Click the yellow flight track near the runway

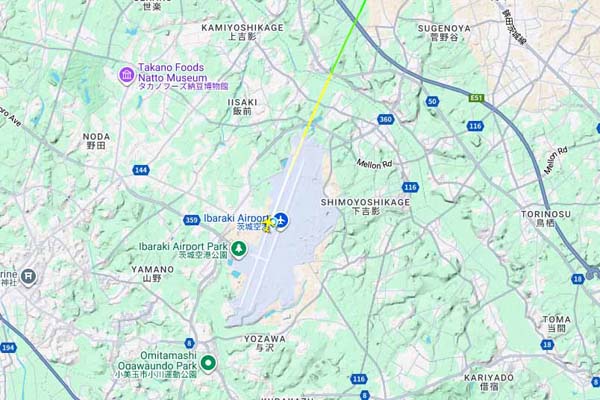click(x=309, y=122)
